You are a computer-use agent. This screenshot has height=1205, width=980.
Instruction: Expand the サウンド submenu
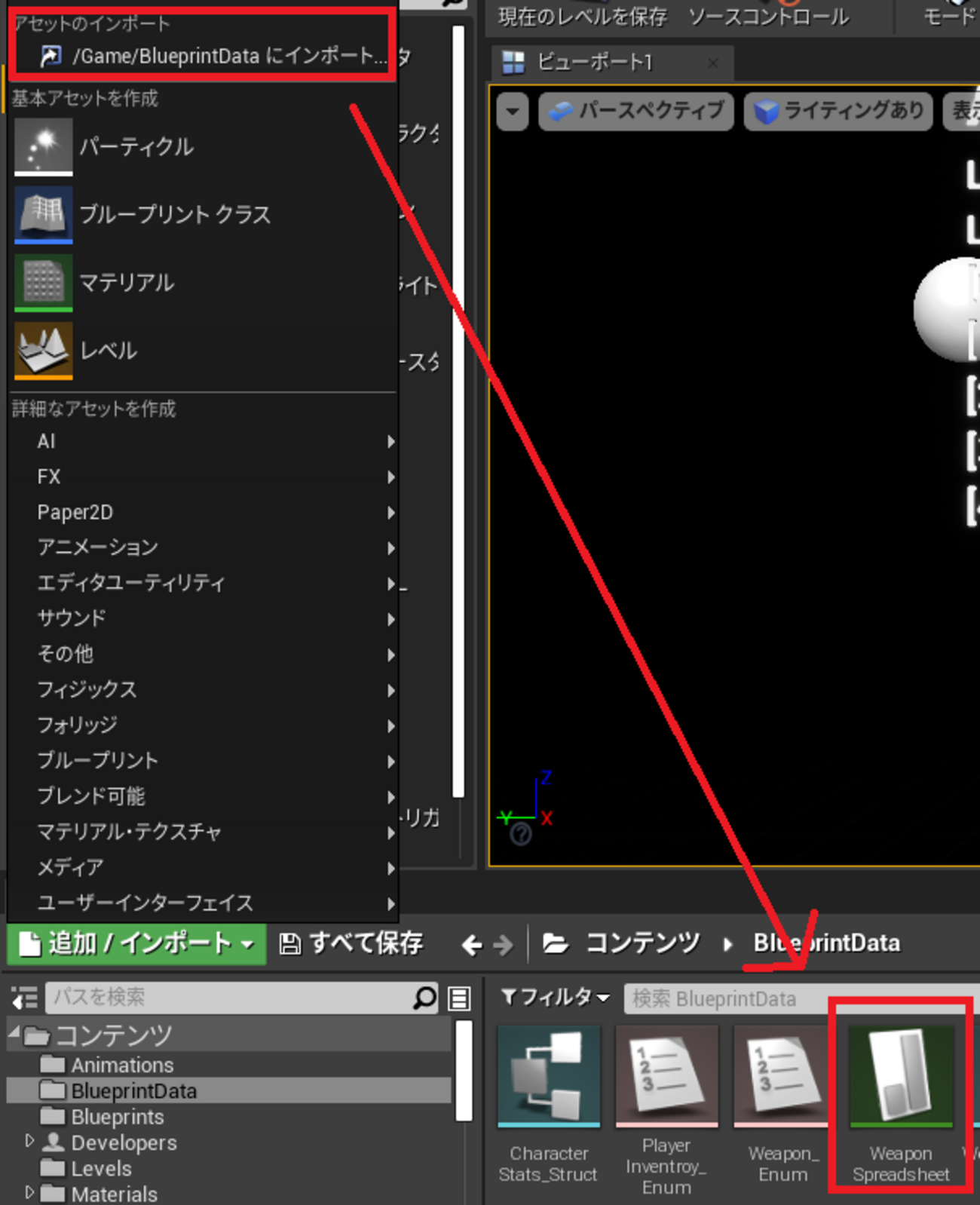tap(204, 618)
